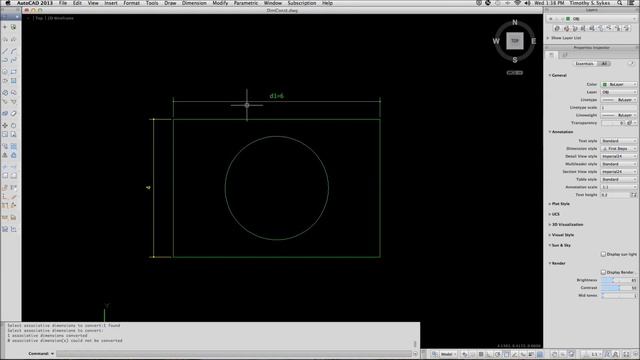The image size is (640, 360).
Task: Switch to All properties view
Action: [x=604, y=64]
